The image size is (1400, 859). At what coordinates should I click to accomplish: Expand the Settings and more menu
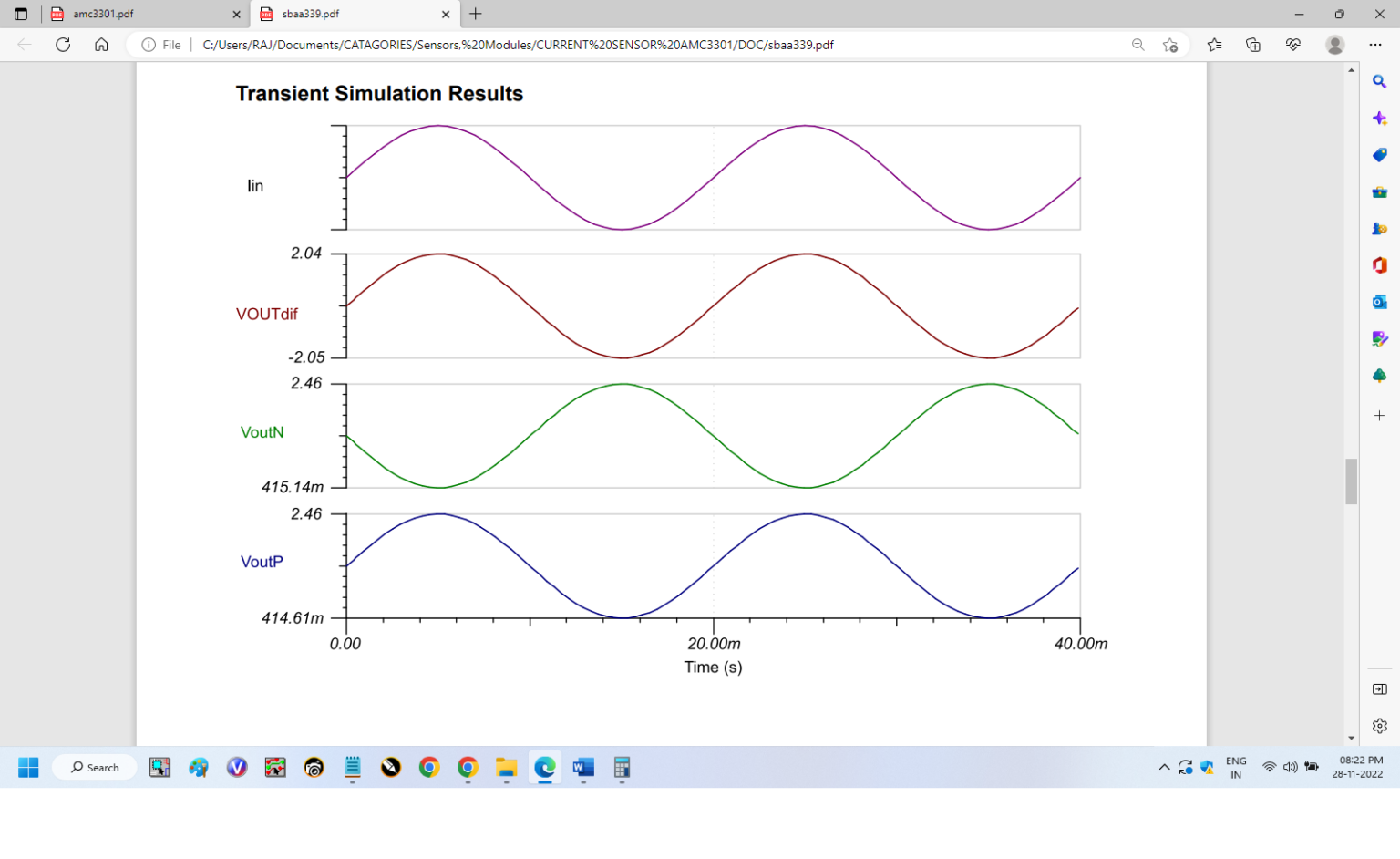click(1375, 45)
